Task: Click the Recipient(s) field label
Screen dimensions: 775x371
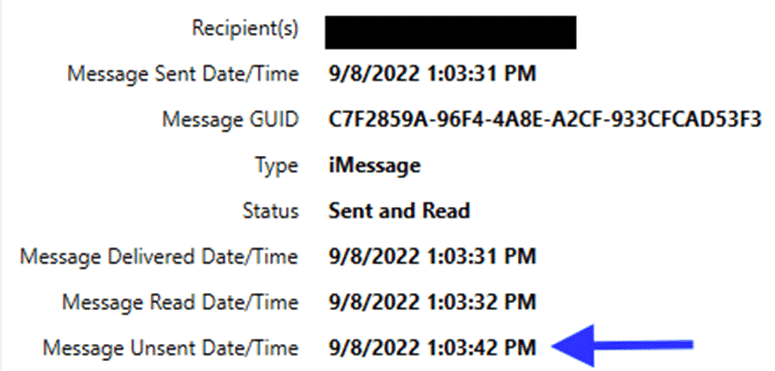Action: point(245,29)
